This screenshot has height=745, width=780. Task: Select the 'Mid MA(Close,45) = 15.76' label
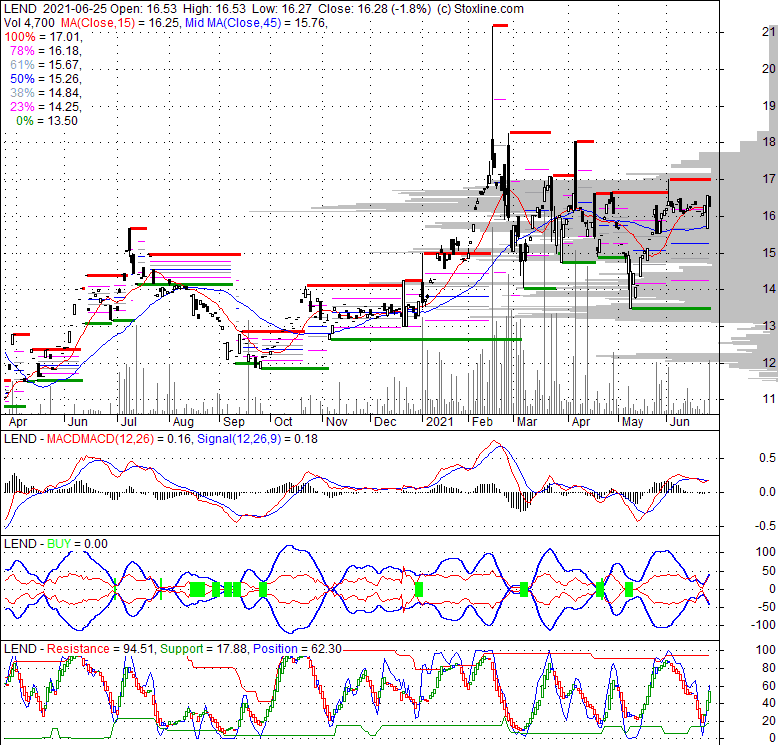coord(255,23)
